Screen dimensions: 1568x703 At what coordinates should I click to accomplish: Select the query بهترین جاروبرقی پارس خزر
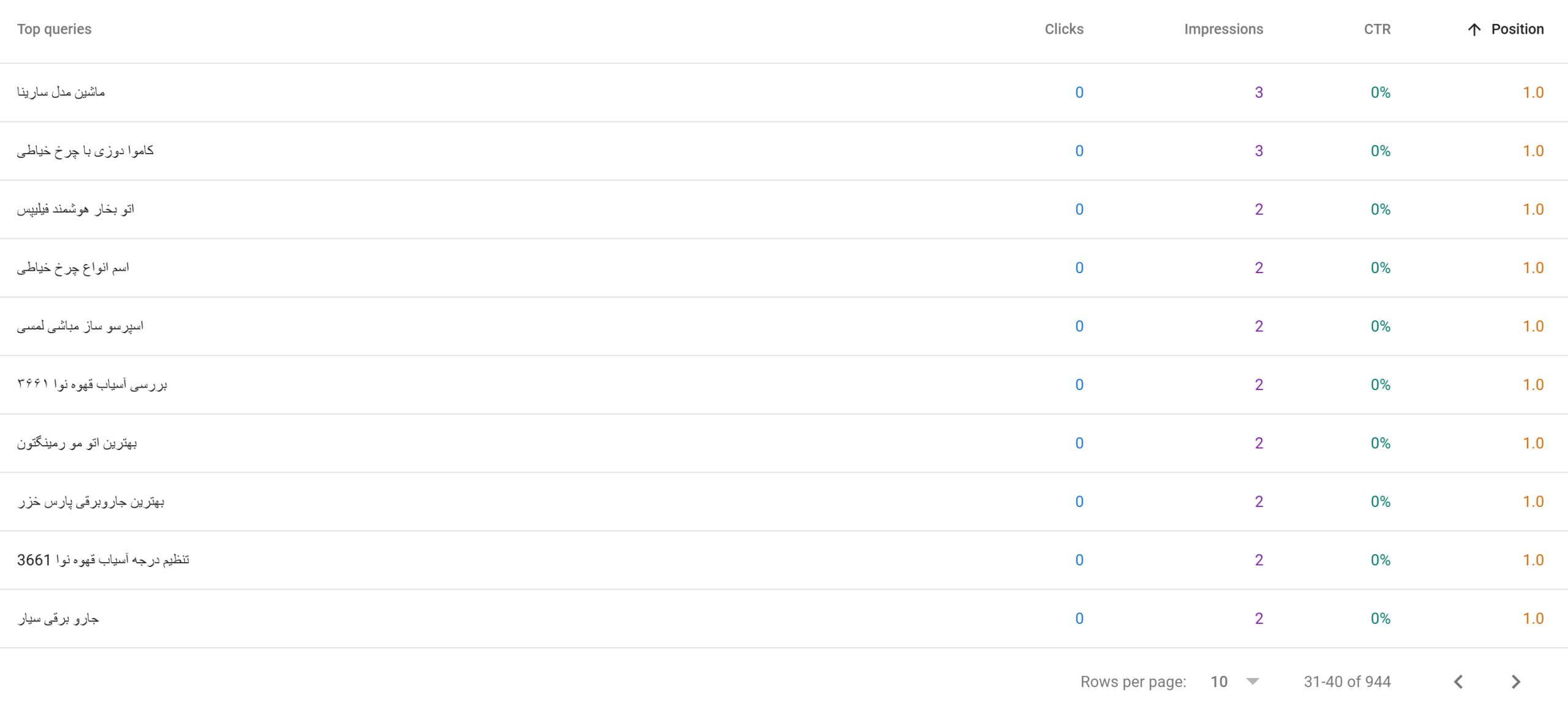pyautogui.click(x=91, y=502)
